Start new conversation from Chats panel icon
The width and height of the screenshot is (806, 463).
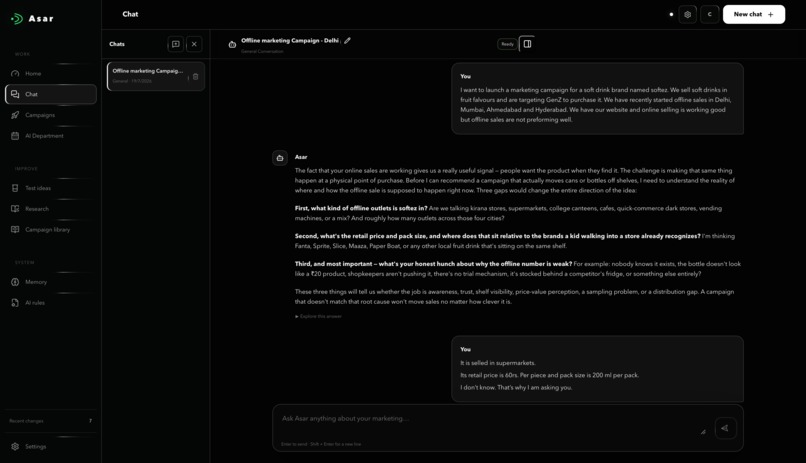click(x=175, y=44)
